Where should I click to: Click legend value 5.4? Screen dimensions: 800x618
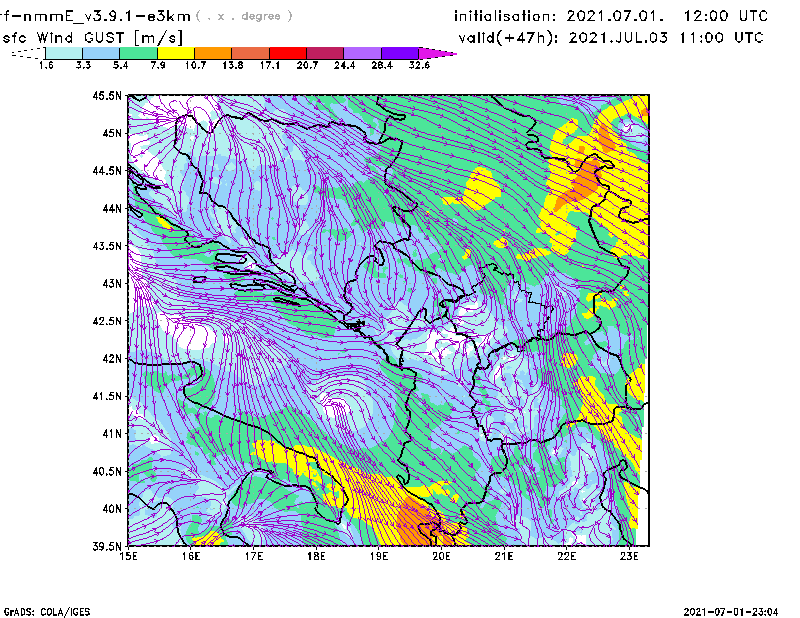pos(120,65)
